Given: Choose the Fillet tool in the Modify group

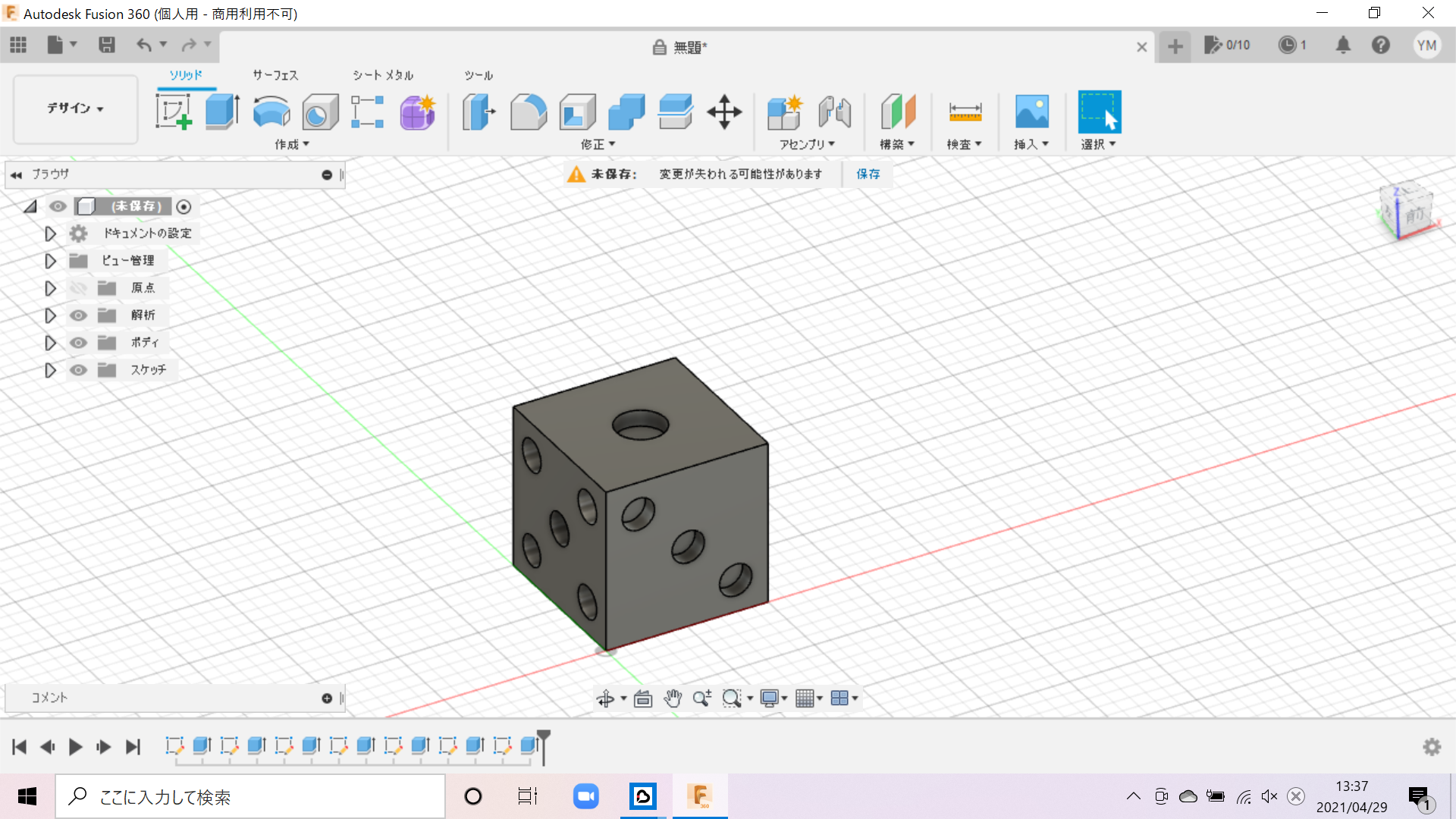Looking at the screenshot, I should click(528, 112).
